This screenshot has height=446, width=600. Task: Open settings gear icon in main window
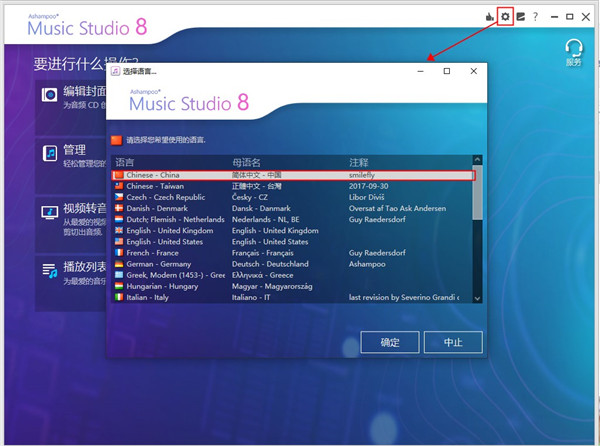coord(505,16)
